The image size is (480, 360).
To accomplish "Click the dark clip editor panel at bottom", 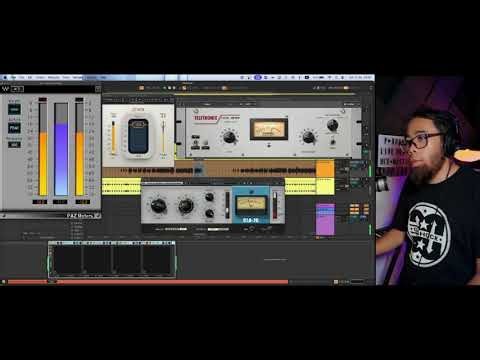I will tap(112, 260).
